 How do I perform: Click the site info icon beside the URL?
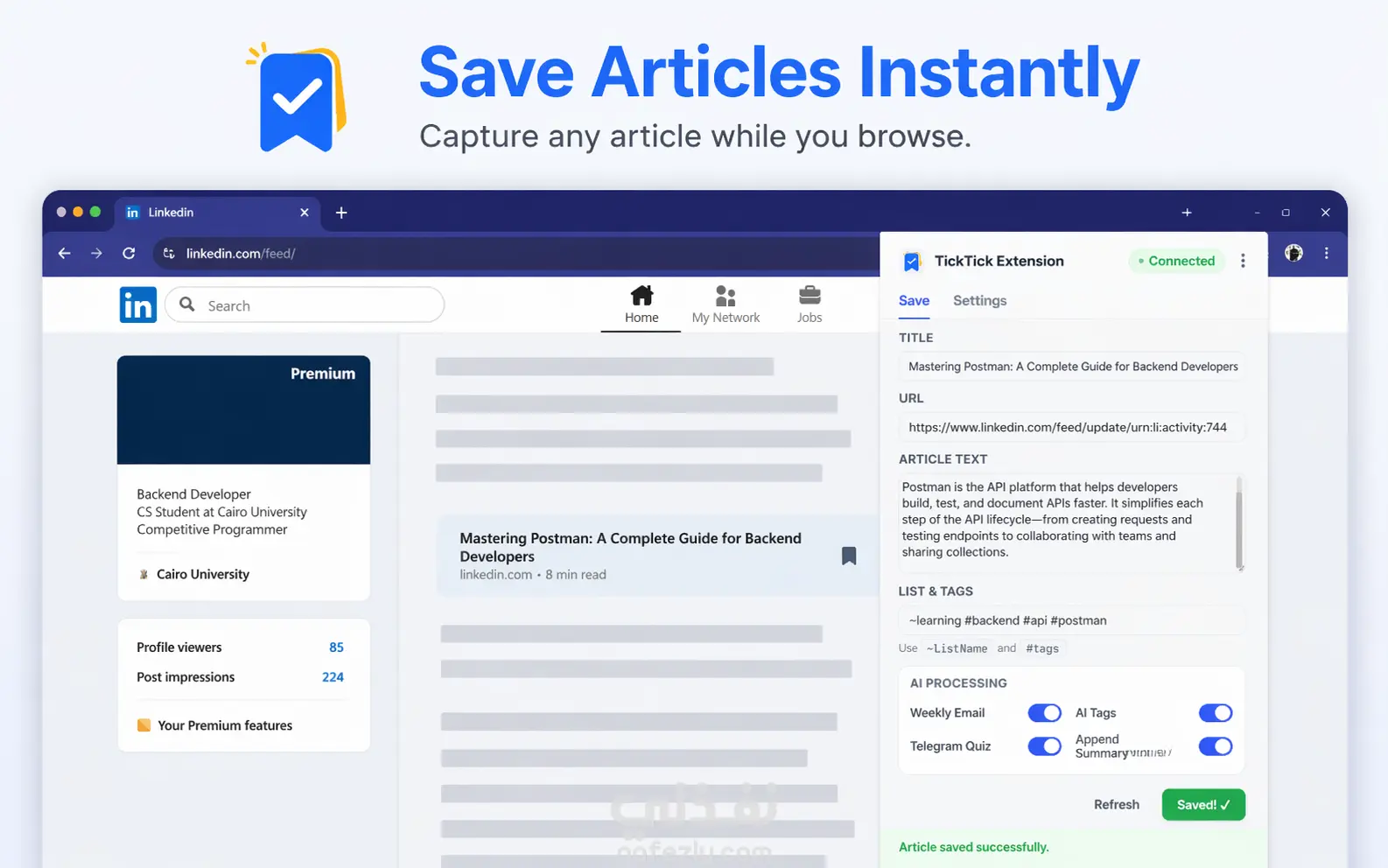tap(169, 253)
